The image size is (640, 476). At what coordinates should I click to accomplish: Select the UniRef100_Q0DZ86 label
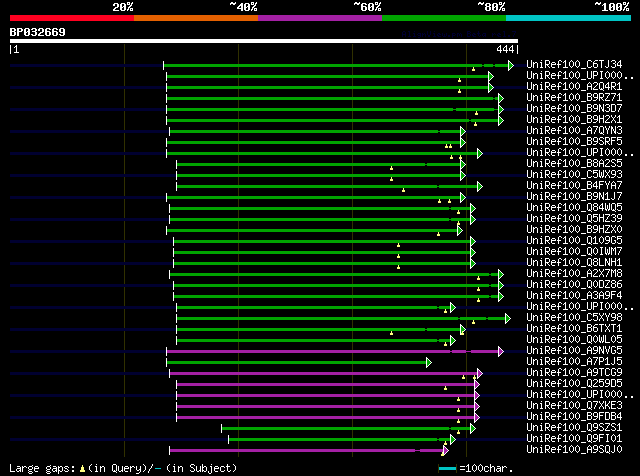[574, 284]
